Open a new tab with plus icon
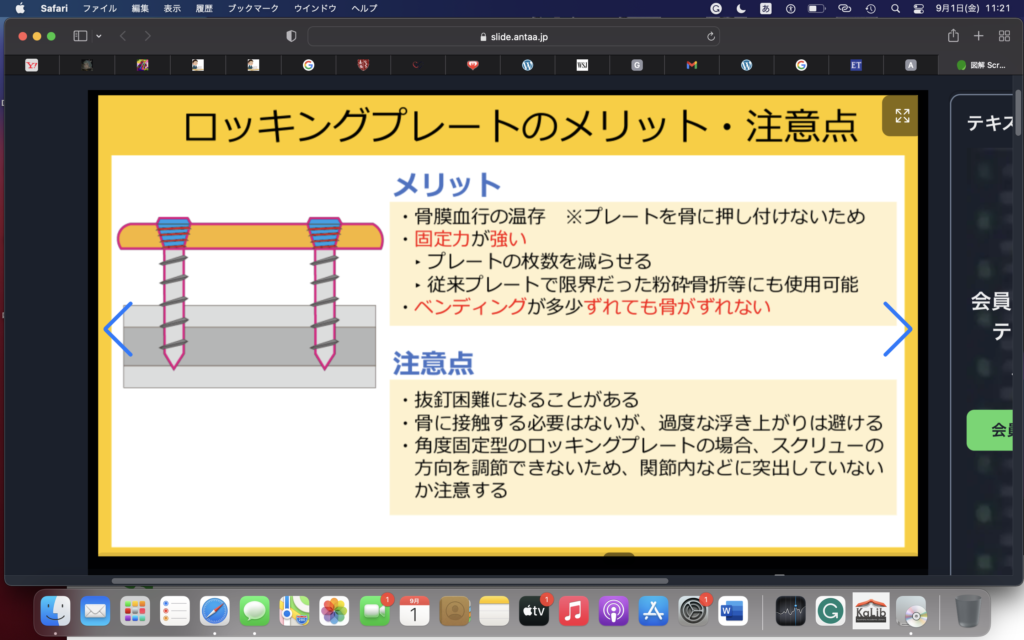Screen dimensions: 1024x640 (979, 36)
